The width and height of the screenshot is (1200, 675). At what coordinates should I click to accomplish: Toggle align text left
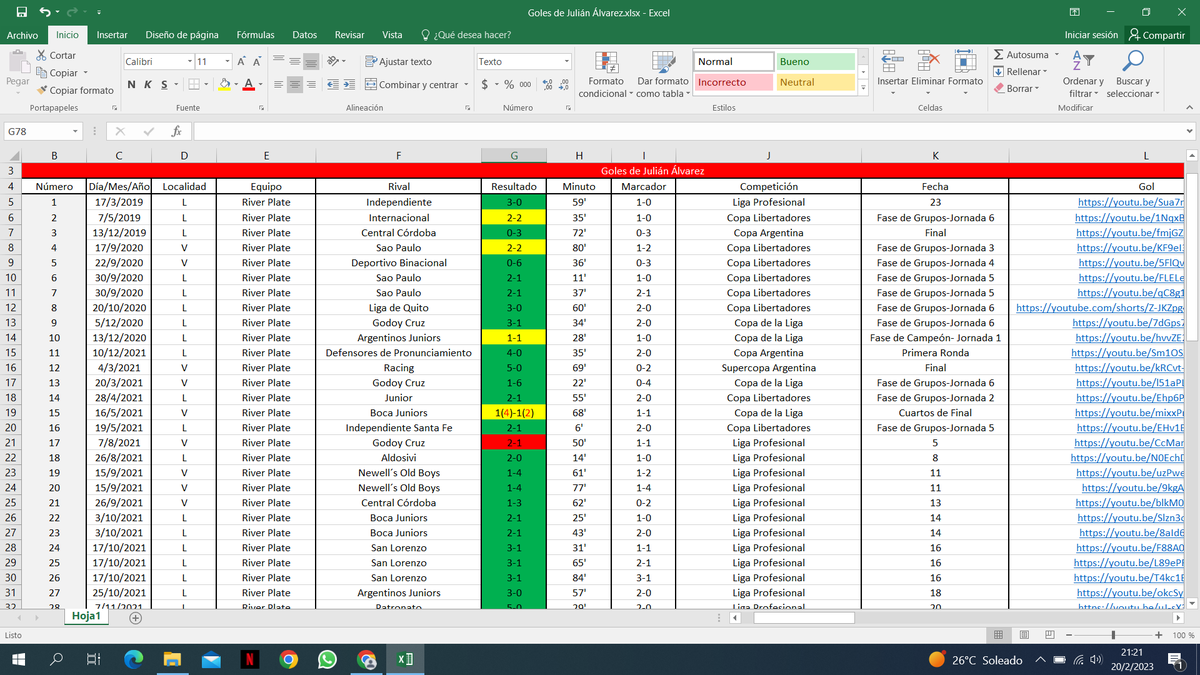(x=279, y=85)
